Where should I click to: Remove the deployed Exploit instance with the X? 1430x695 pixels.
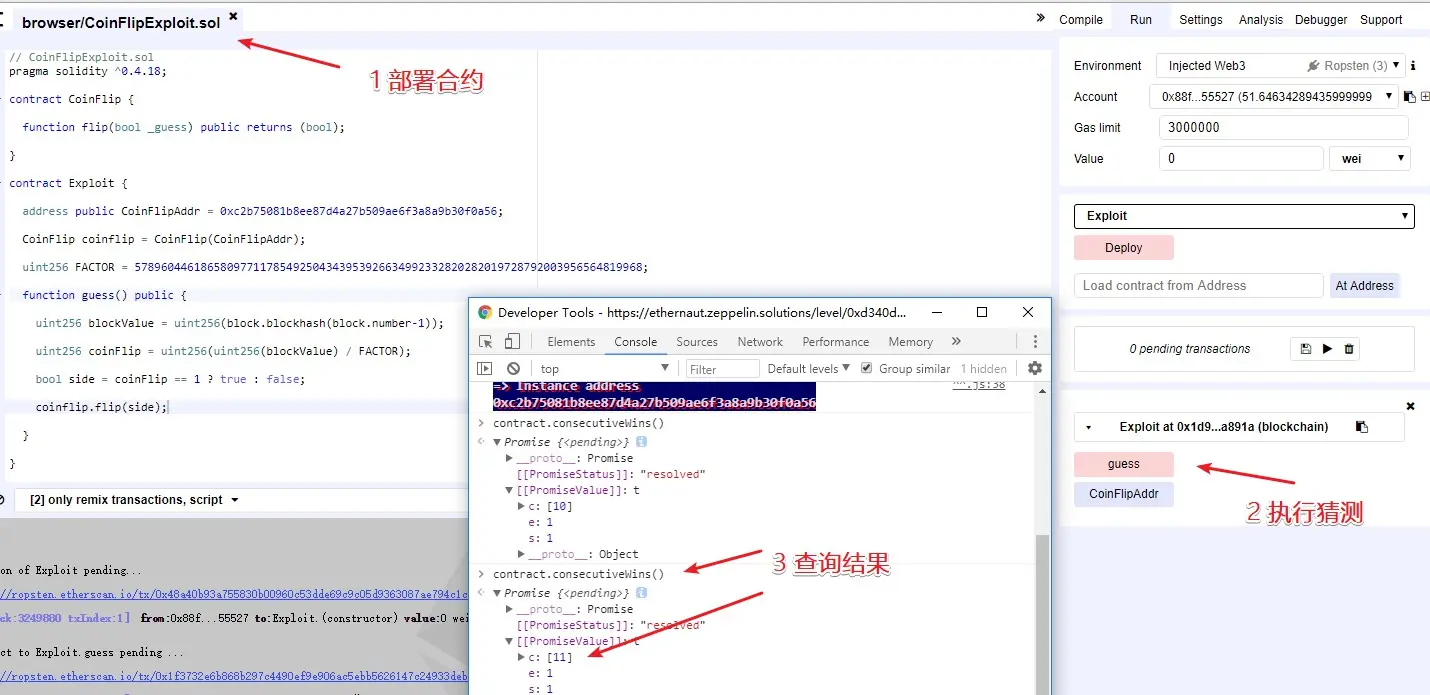(x=1411, y=406)
